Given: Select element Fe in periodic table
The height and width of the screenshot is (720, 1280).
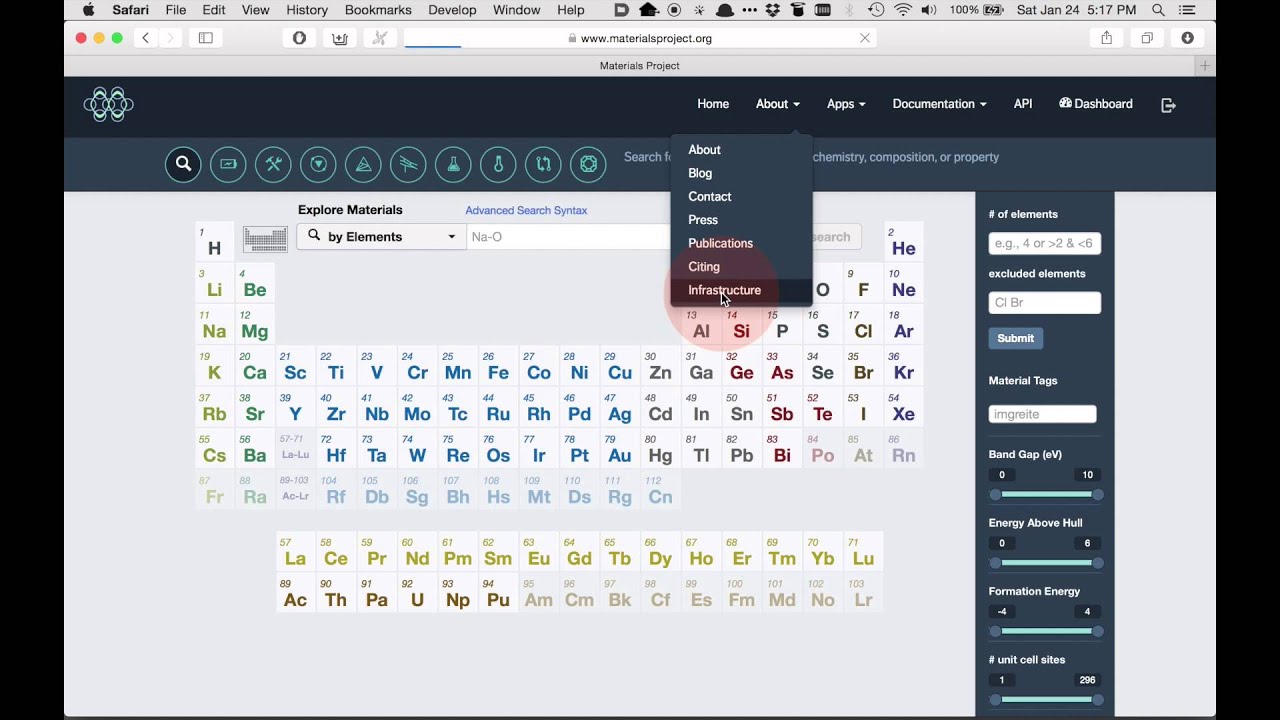Looking at the screenshot, I should click(x=498, y=366).
